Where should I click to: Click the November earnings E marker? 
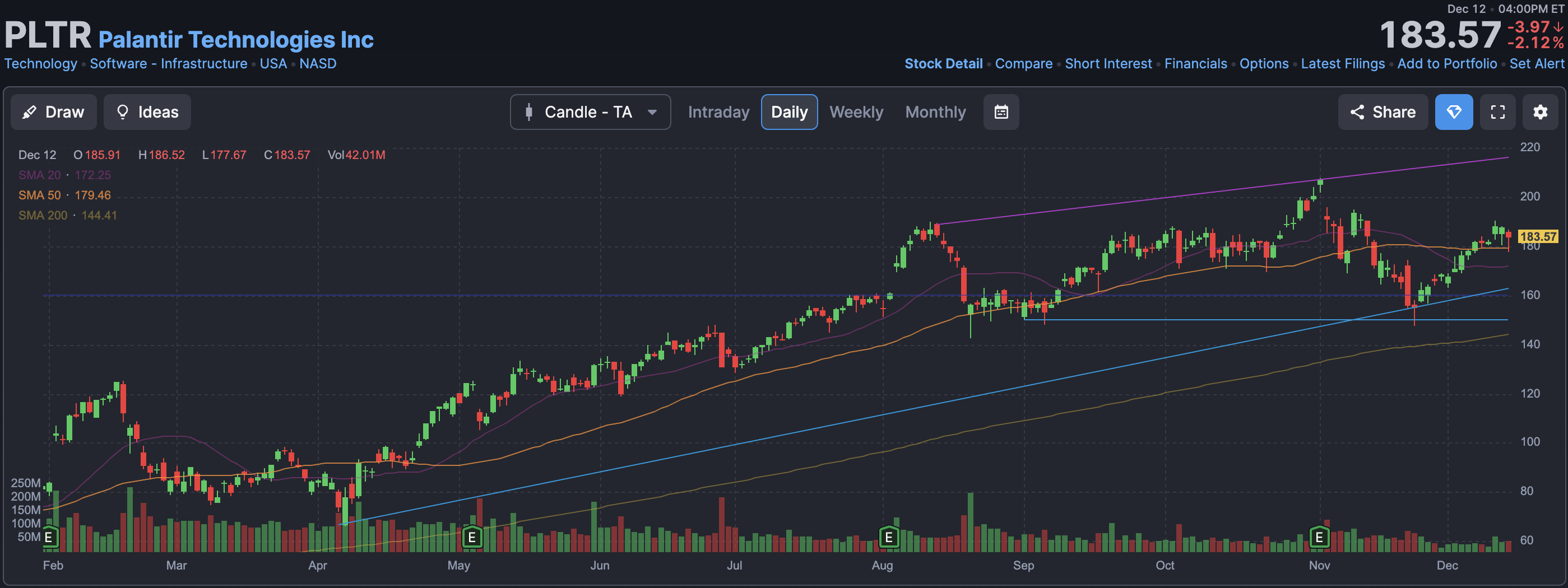1319,538
